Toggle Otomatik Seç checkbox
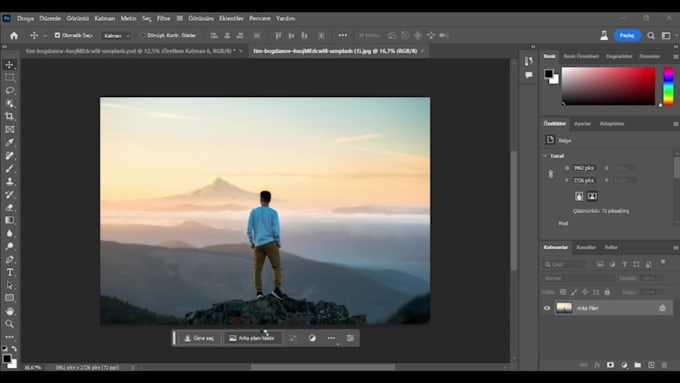The image size is (680, 383). [x=57, y=35]
